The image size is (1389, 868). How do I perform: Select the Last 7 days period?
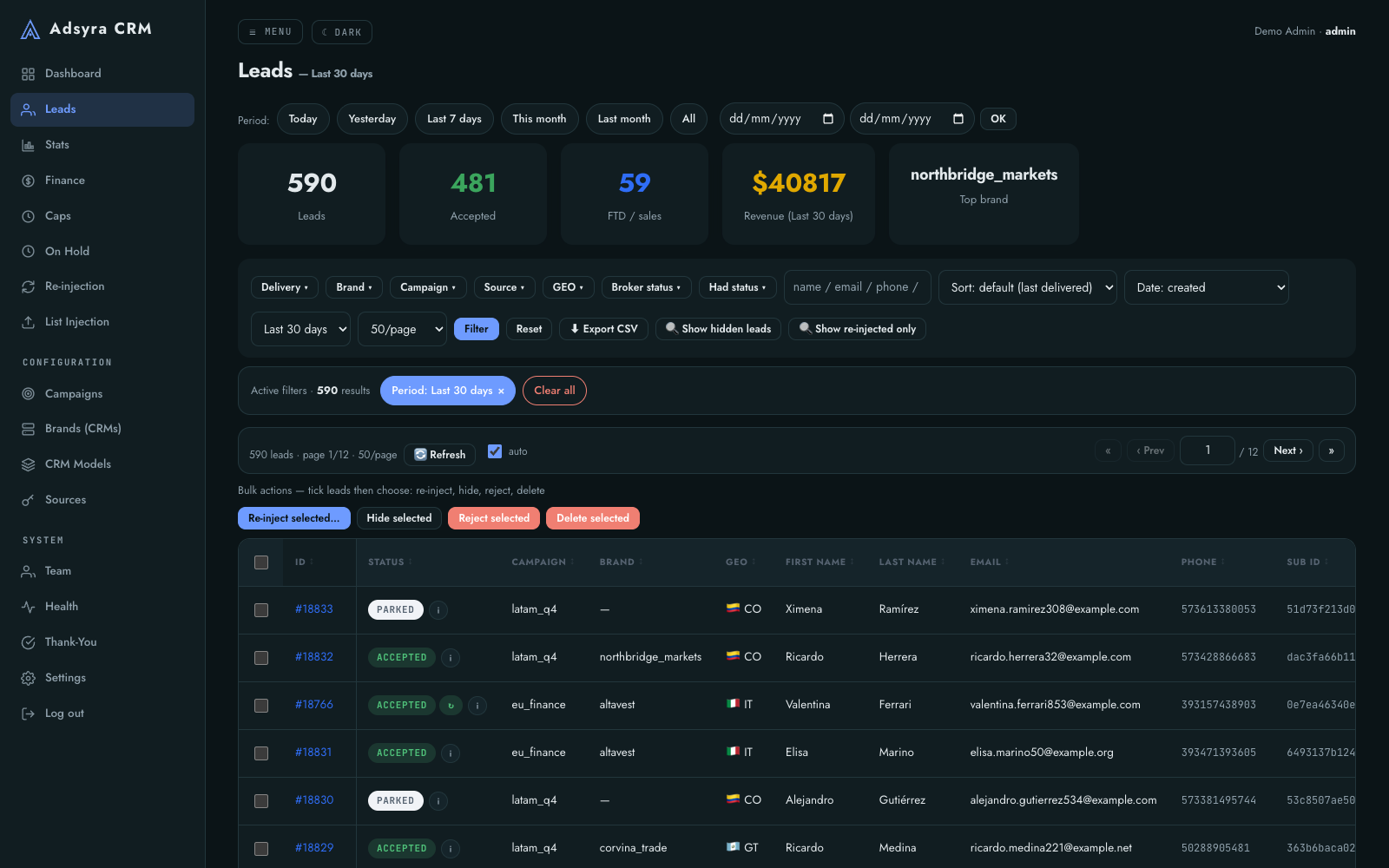pyautogui.click(x=454, y=119)
